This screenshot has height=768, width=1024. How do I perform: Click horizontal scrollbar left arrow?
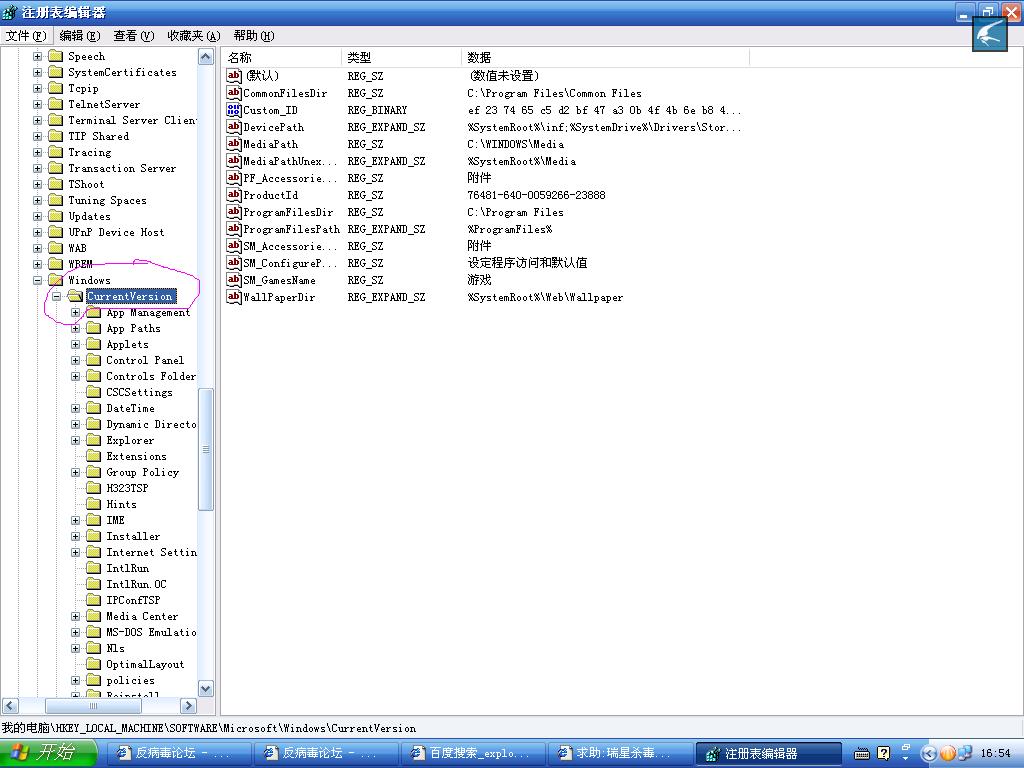click(10, 706)
